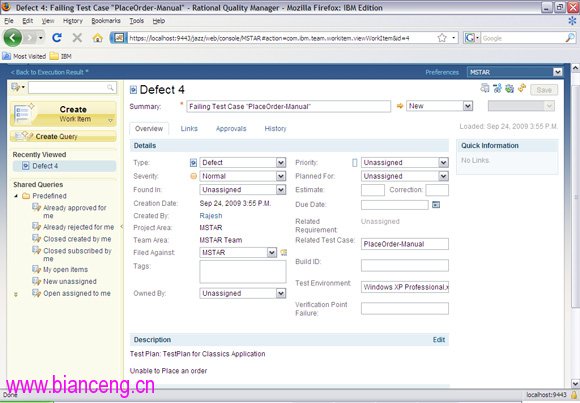Click the blue subscribe icon beside Save
The image size is (580, 403).
[x=498, y=88]
